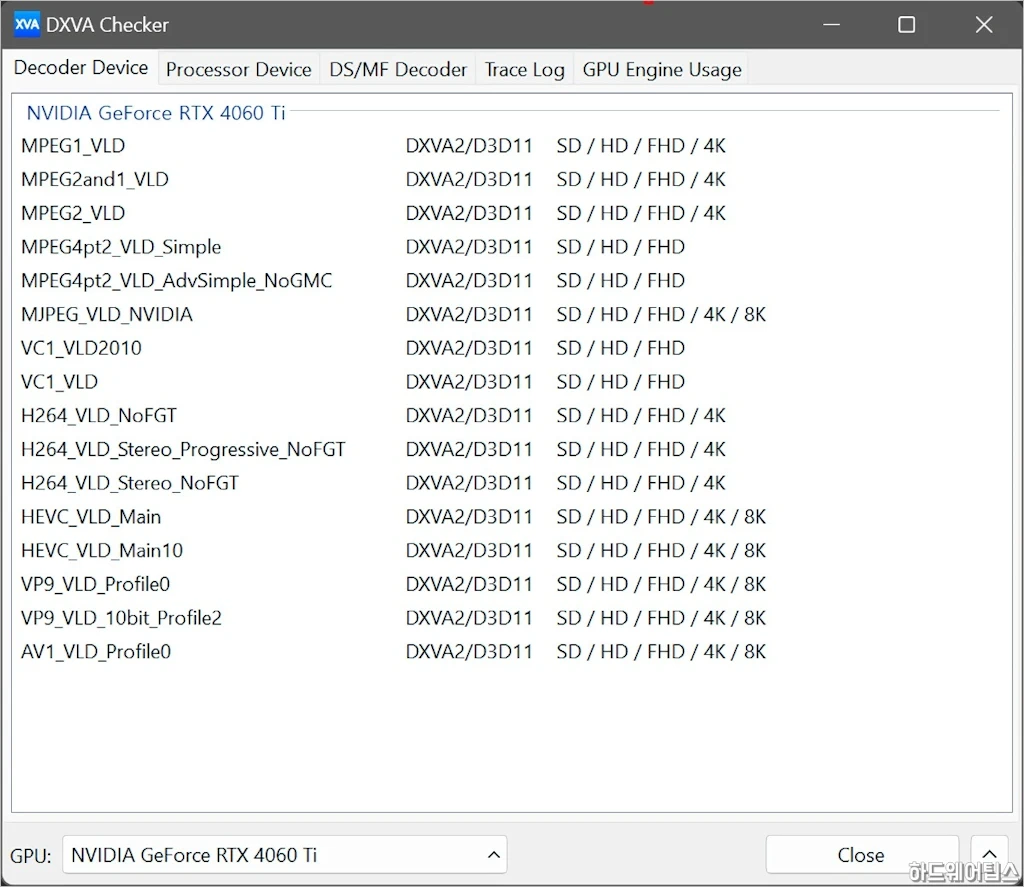Maximize the DXVA Checker window

pyautogui.click(x=906, y=25)
